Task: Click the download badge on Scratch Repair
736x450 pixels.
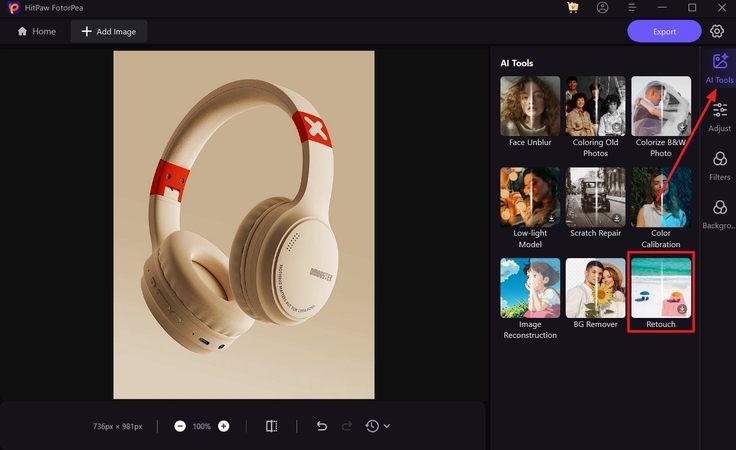Action: click(616, 218)
